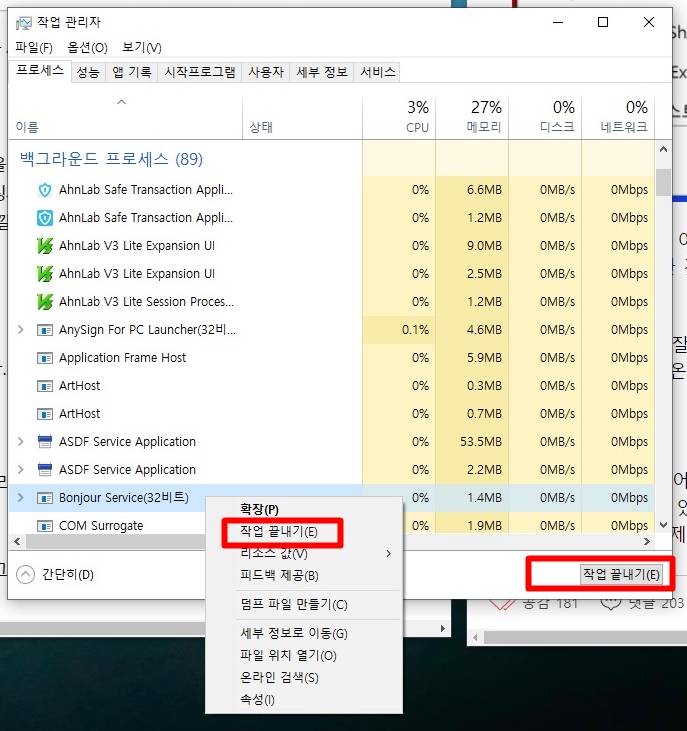Screen dimensions: 687x731
Task: Open the 파일(F) menu
Action: coord(34,48)
